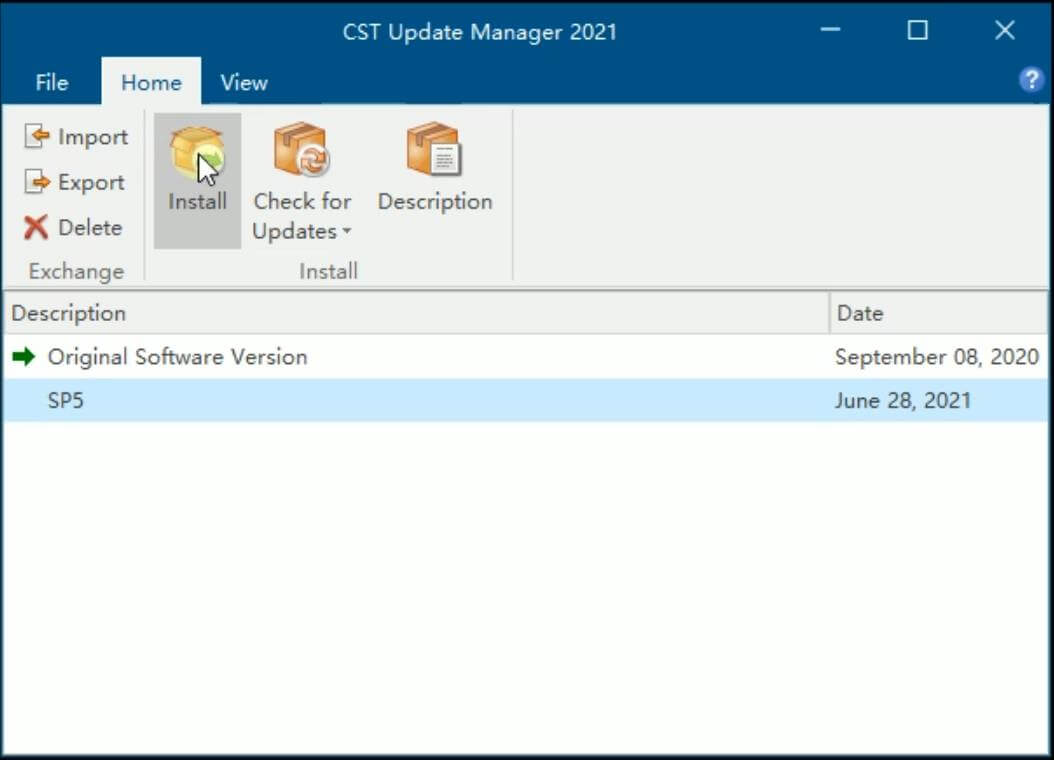Click the green arrow beside Original Software Version

pos(24,357)
